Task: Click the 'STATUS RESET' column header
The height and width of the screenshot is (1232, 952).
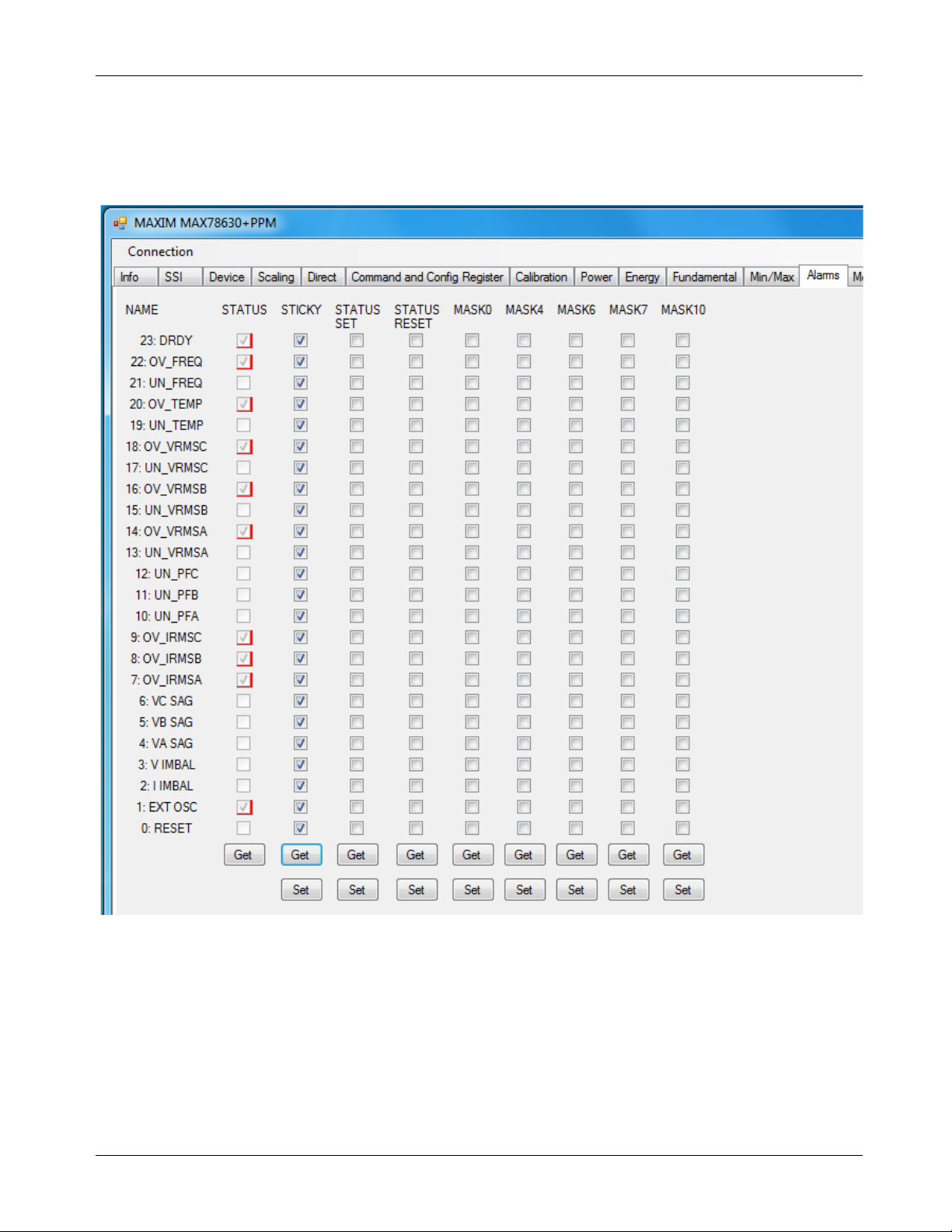Action: [x=417, y=316]
